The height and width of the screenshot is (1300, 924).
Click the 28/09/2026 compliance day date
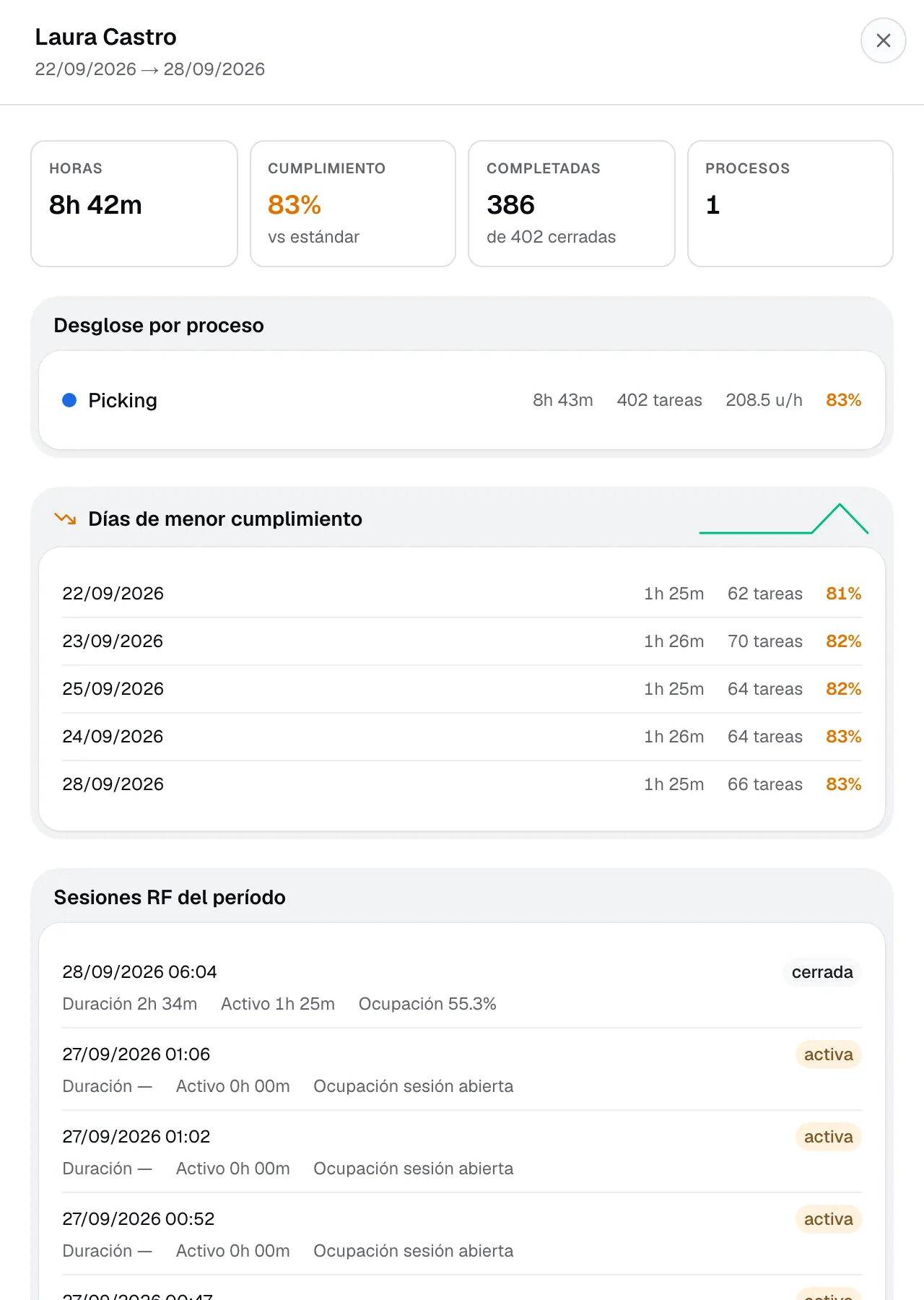(113, 784)
